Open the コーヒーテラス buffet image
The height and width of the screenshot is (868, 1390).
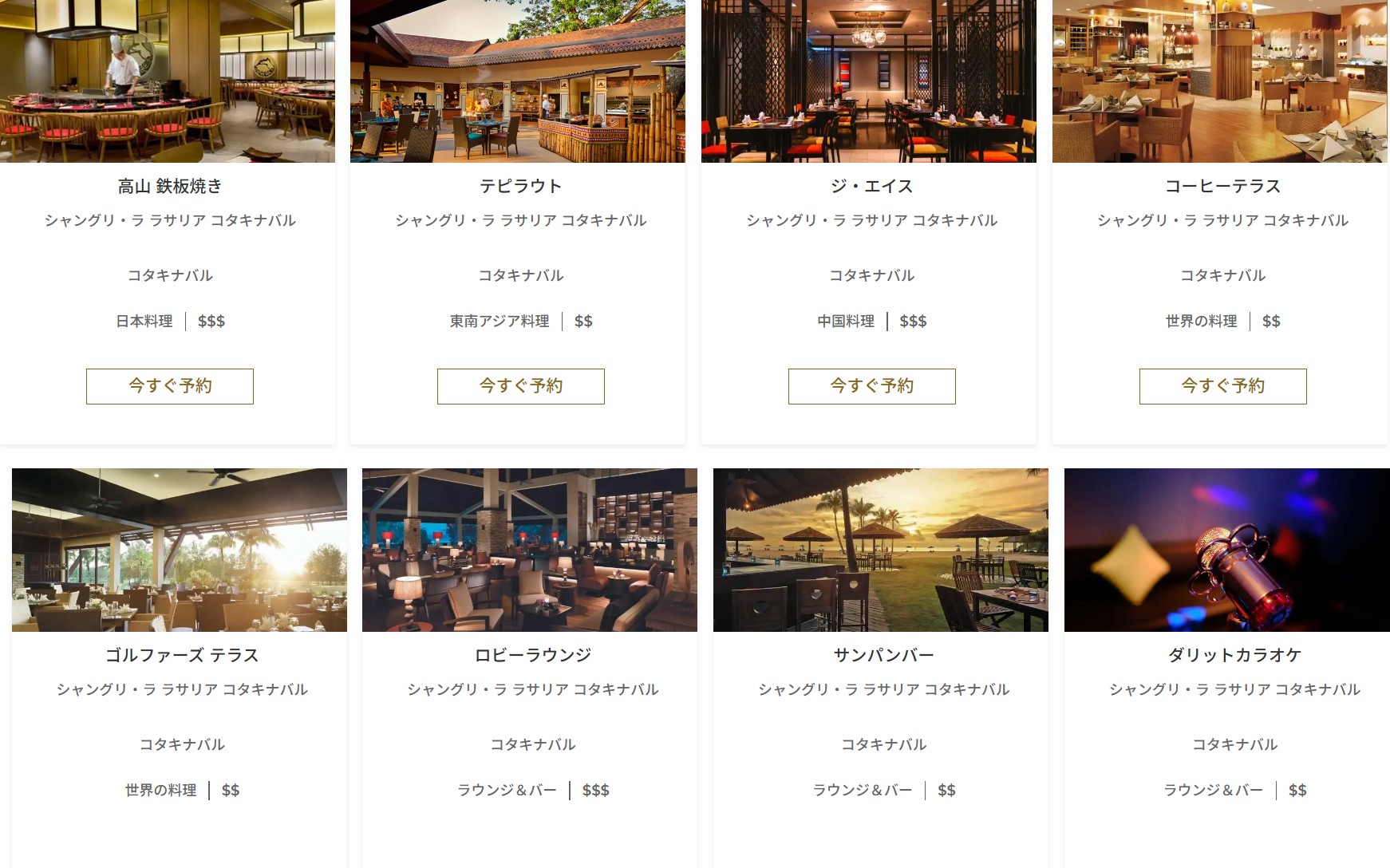click(1220, 81)
